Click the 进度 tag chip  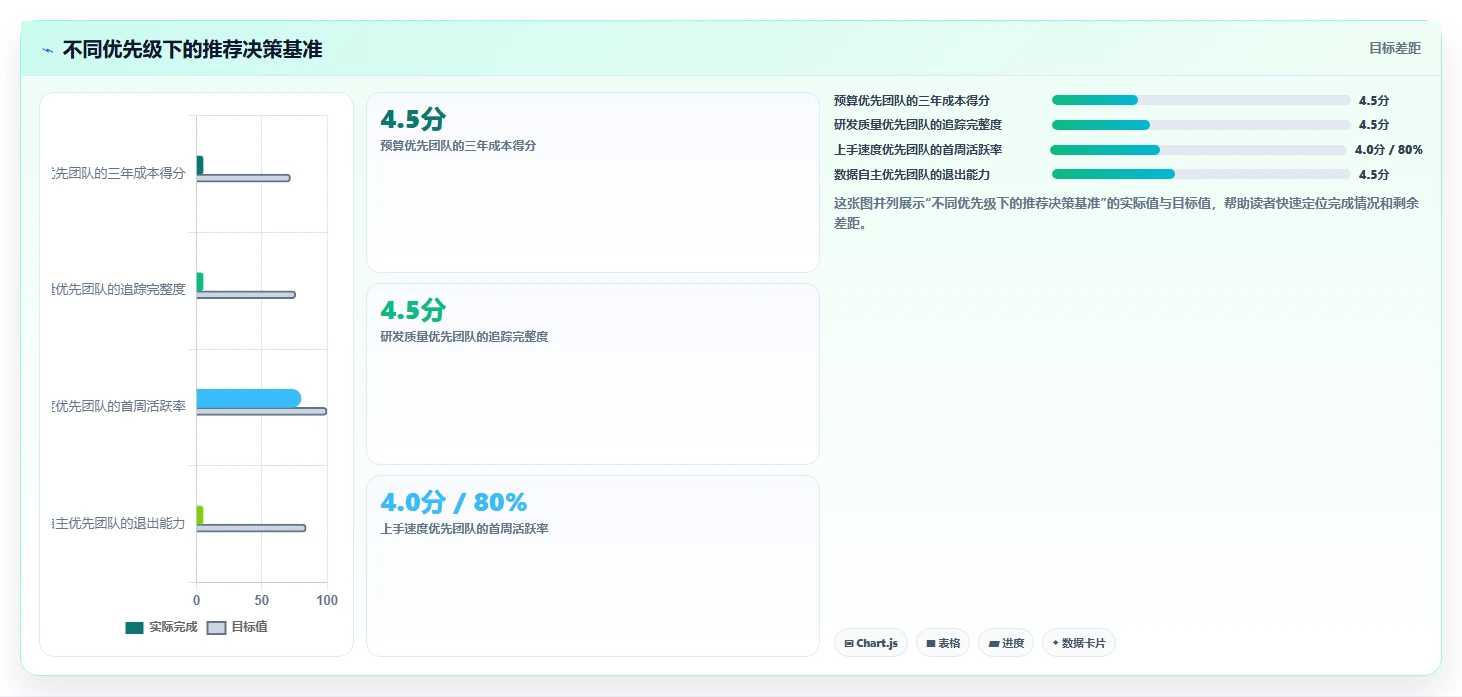(1006, 643)
